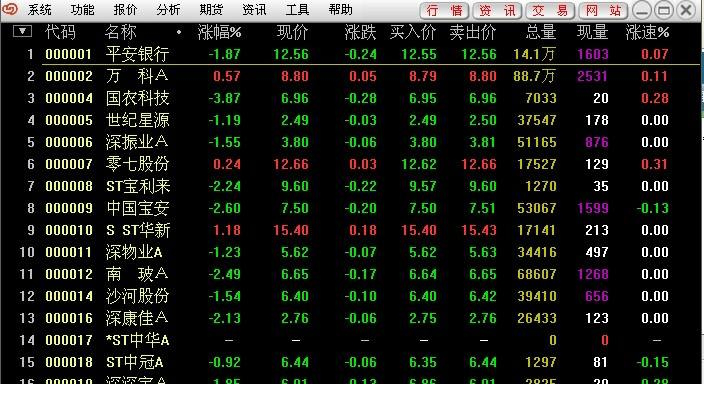Select the 国农科技 row name
The height and width of the screenshot is (399, 704).
pyautogui.click(x=137, y=98)
